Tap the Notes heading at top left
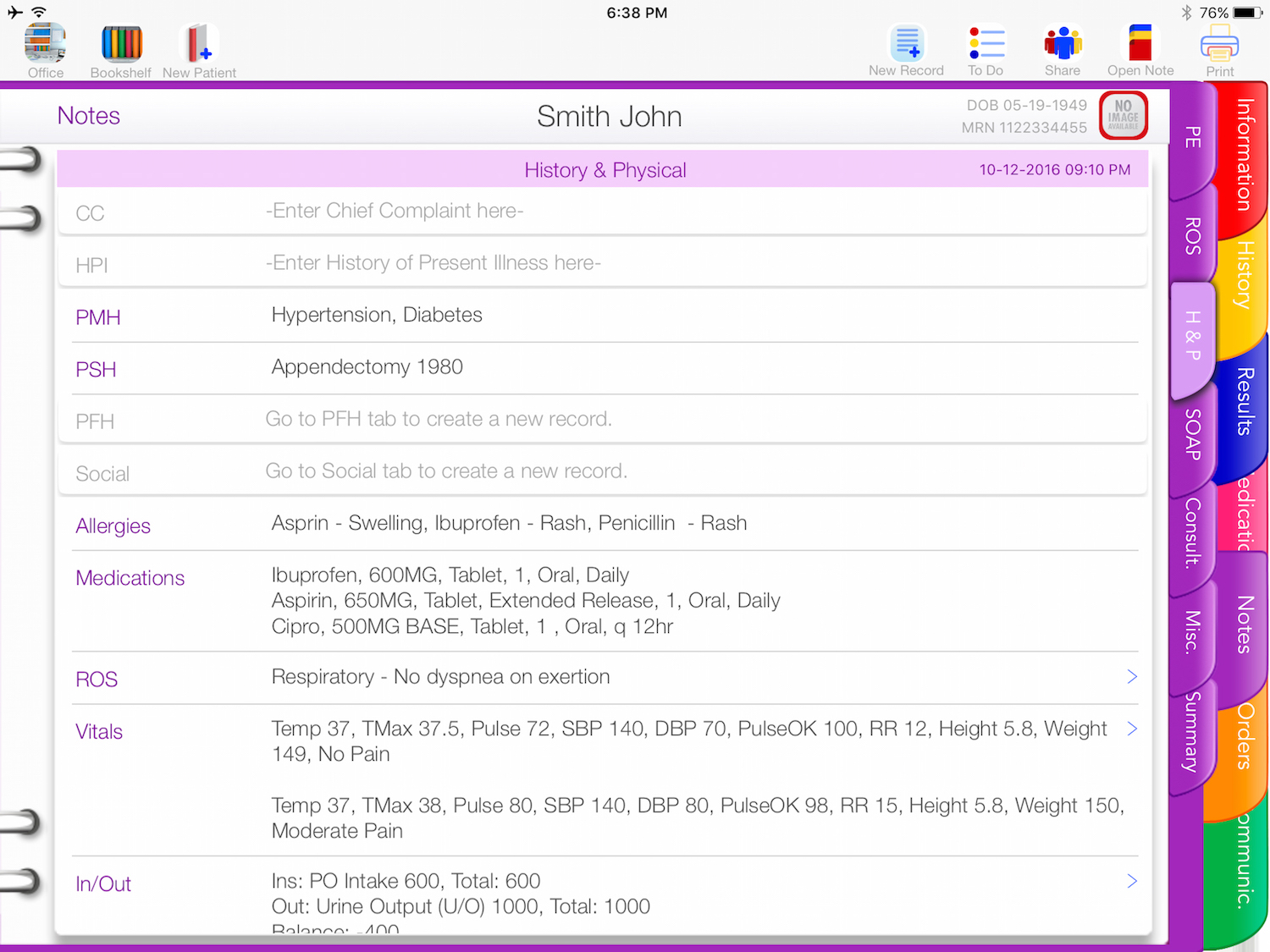This screenshot has width=1270, height=952. [89, 116]
